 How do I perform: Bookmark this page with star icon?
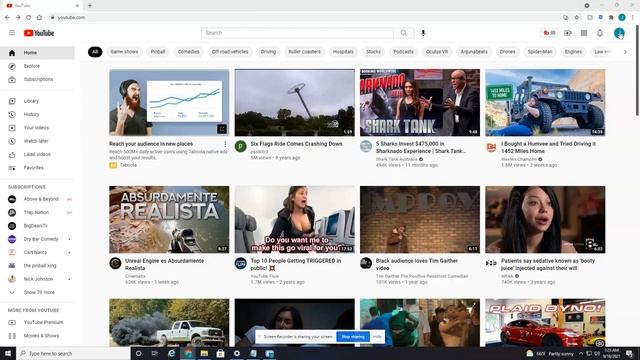577,18
